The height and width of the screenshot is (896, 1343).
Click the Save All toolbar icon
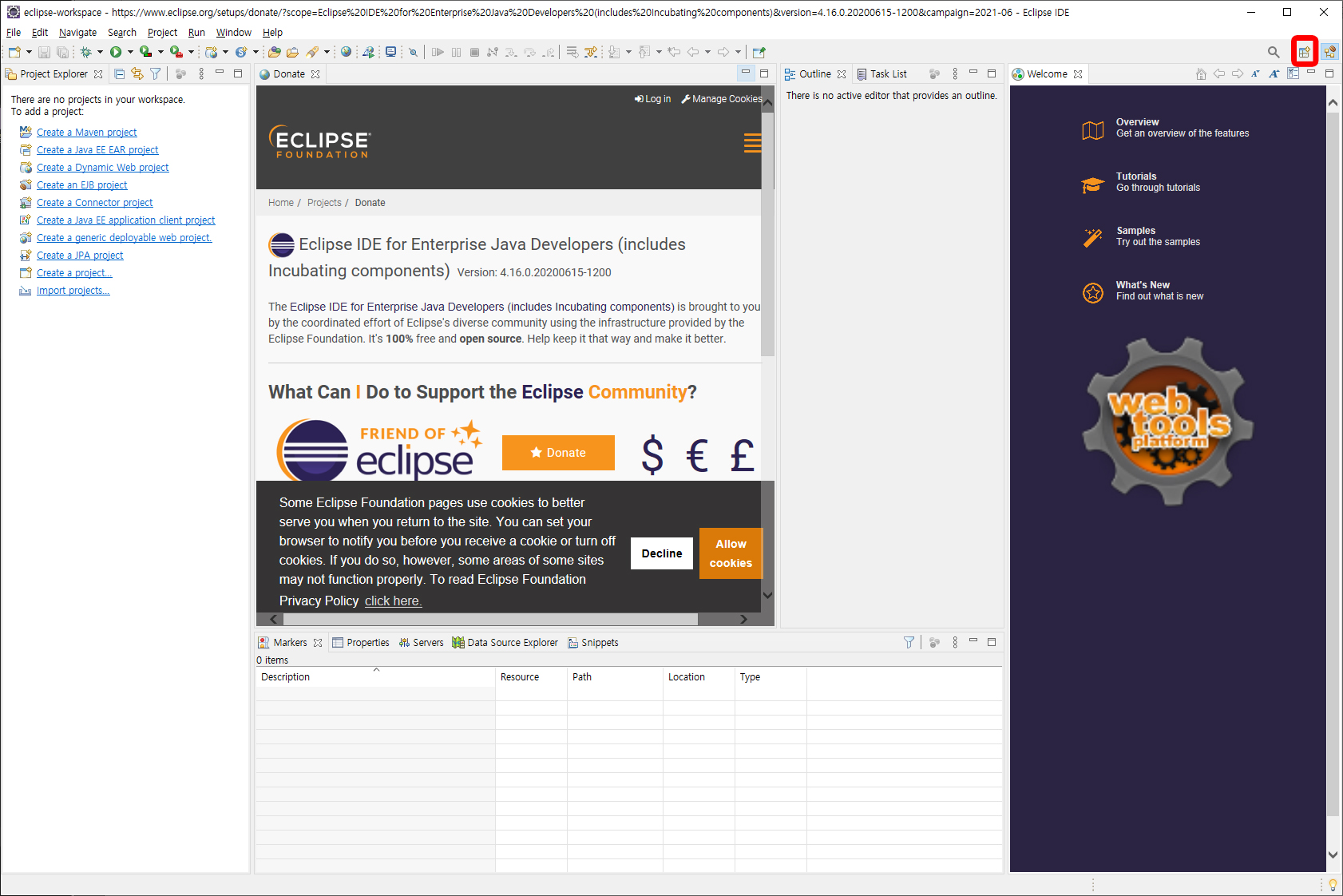pyautogui.click(x=62, y=52)
